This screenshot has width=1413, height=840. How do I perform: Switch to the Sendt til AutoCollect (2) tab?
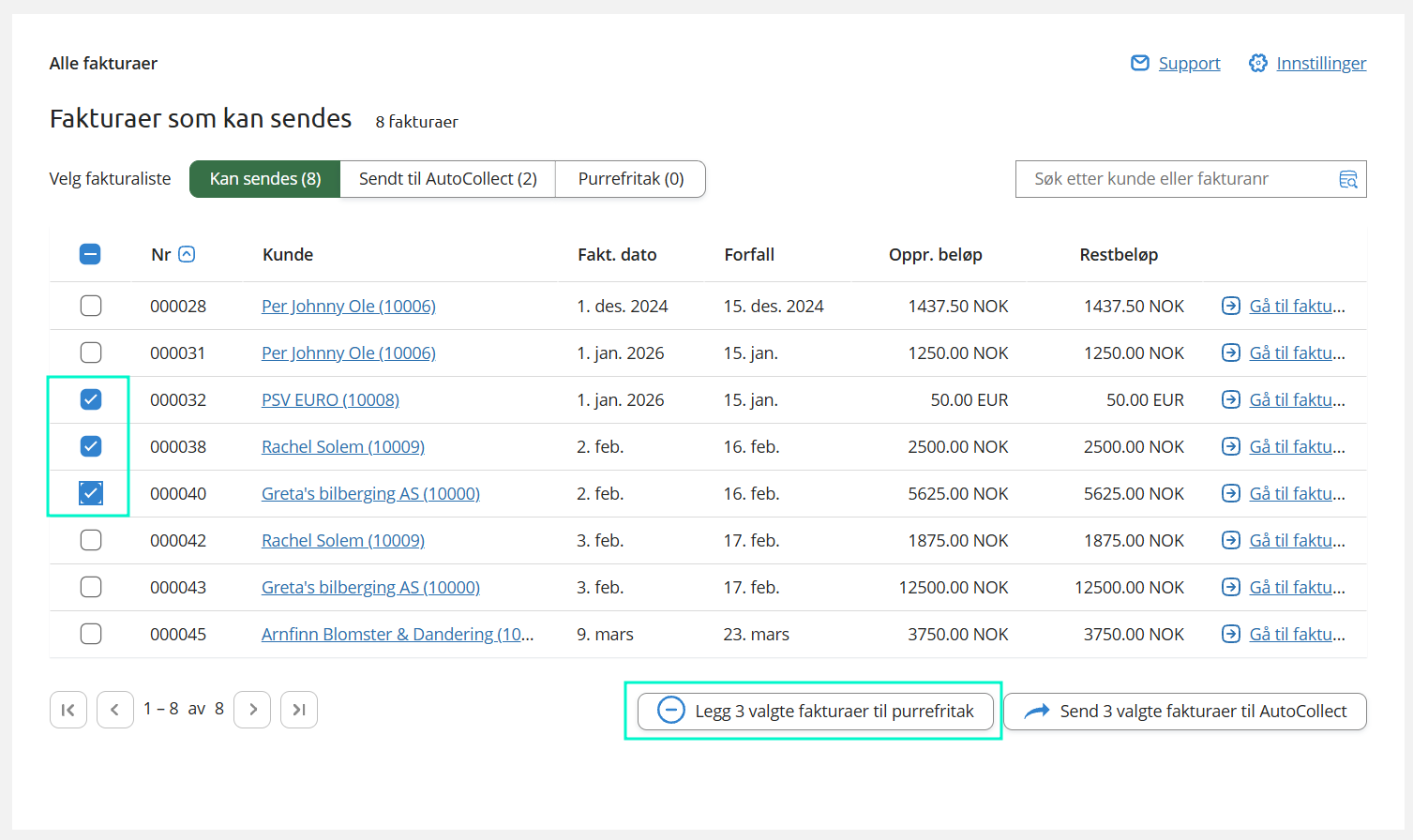pos(448,179)
